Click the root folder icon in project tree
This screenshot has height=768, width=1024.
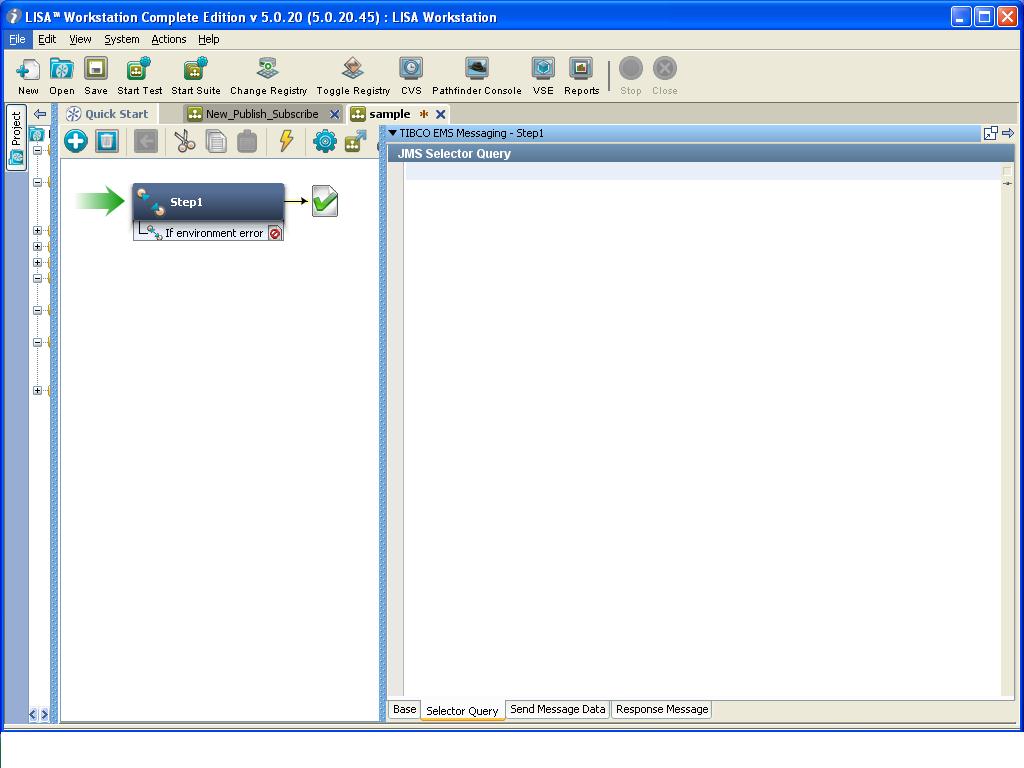pyautogui.click(x=37, y=134)
